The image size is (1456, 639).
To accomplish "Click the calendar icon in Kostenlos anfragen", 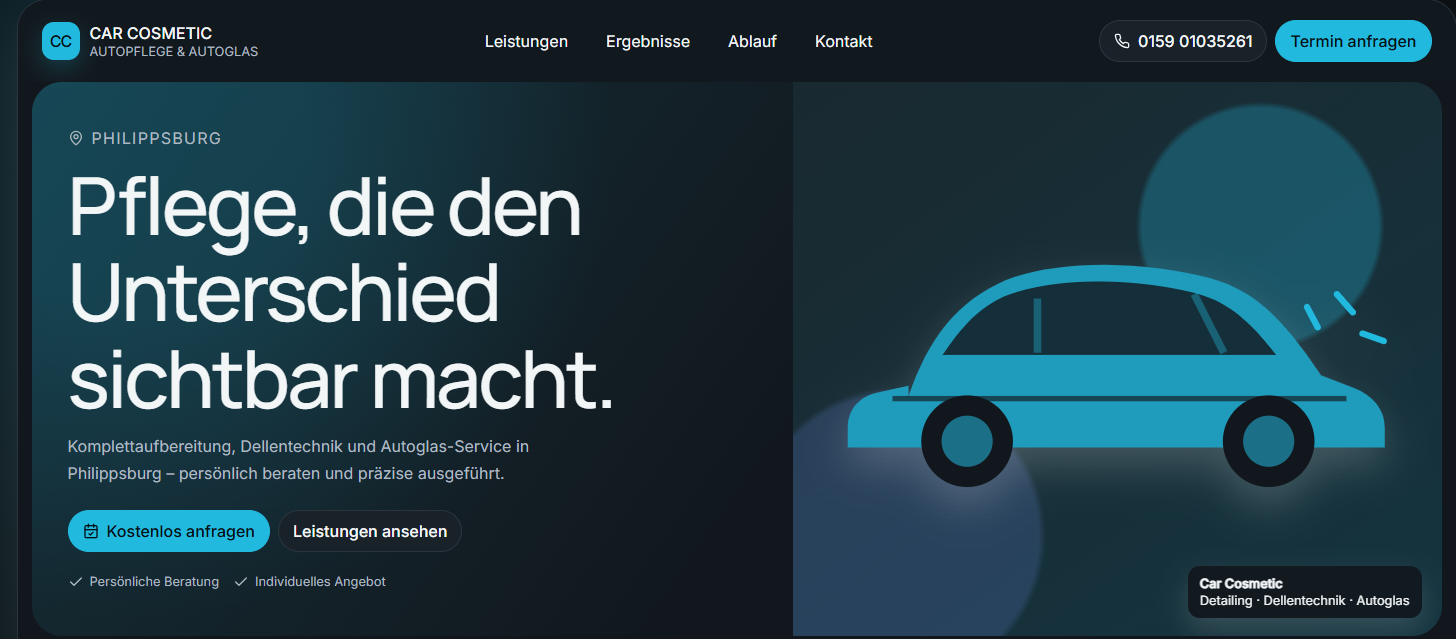I will (x=91, y=531).
